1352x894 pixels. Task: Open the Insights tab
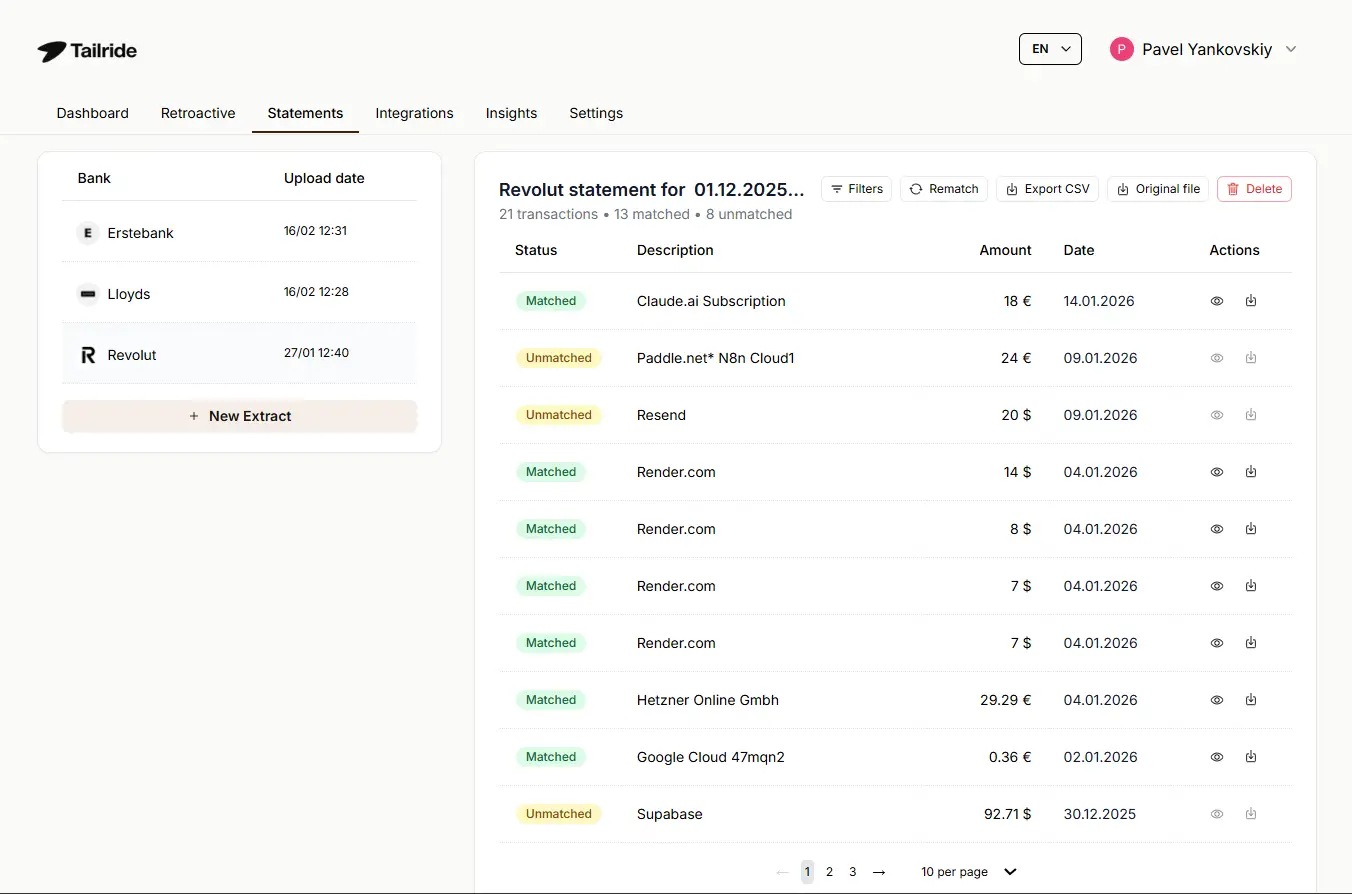point(511,113)
